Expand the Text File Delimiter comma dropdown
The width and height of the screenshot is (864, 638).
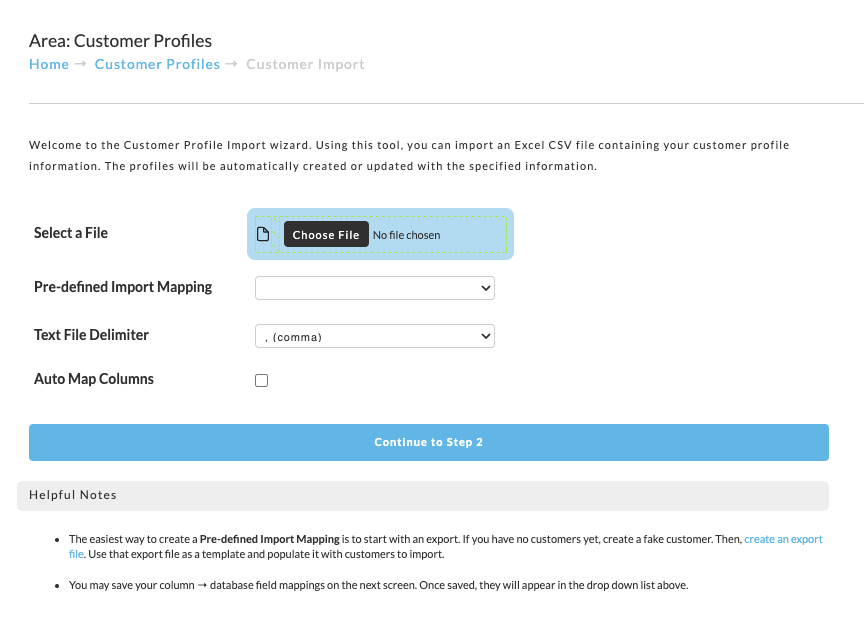tap(375, 336)
